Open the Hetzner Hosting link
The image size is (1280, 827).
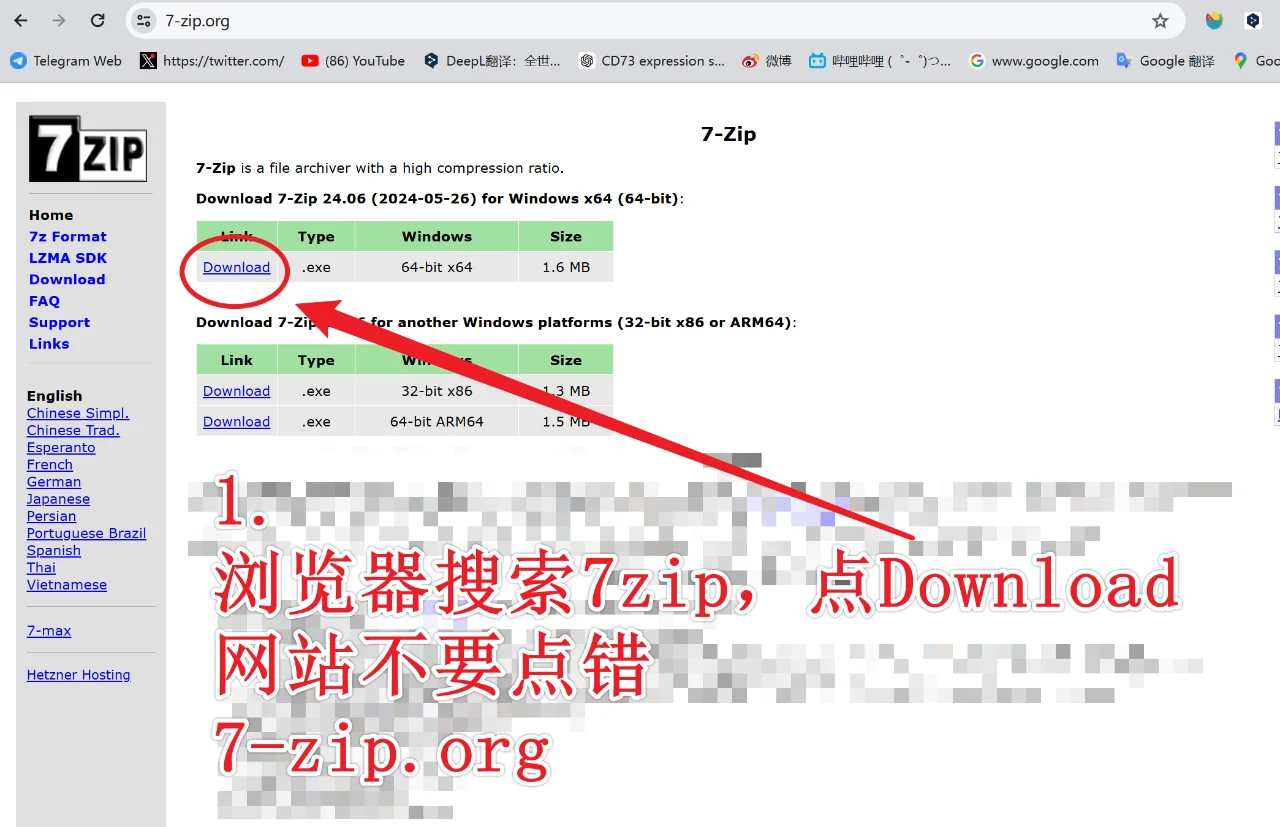click(78, 674)
